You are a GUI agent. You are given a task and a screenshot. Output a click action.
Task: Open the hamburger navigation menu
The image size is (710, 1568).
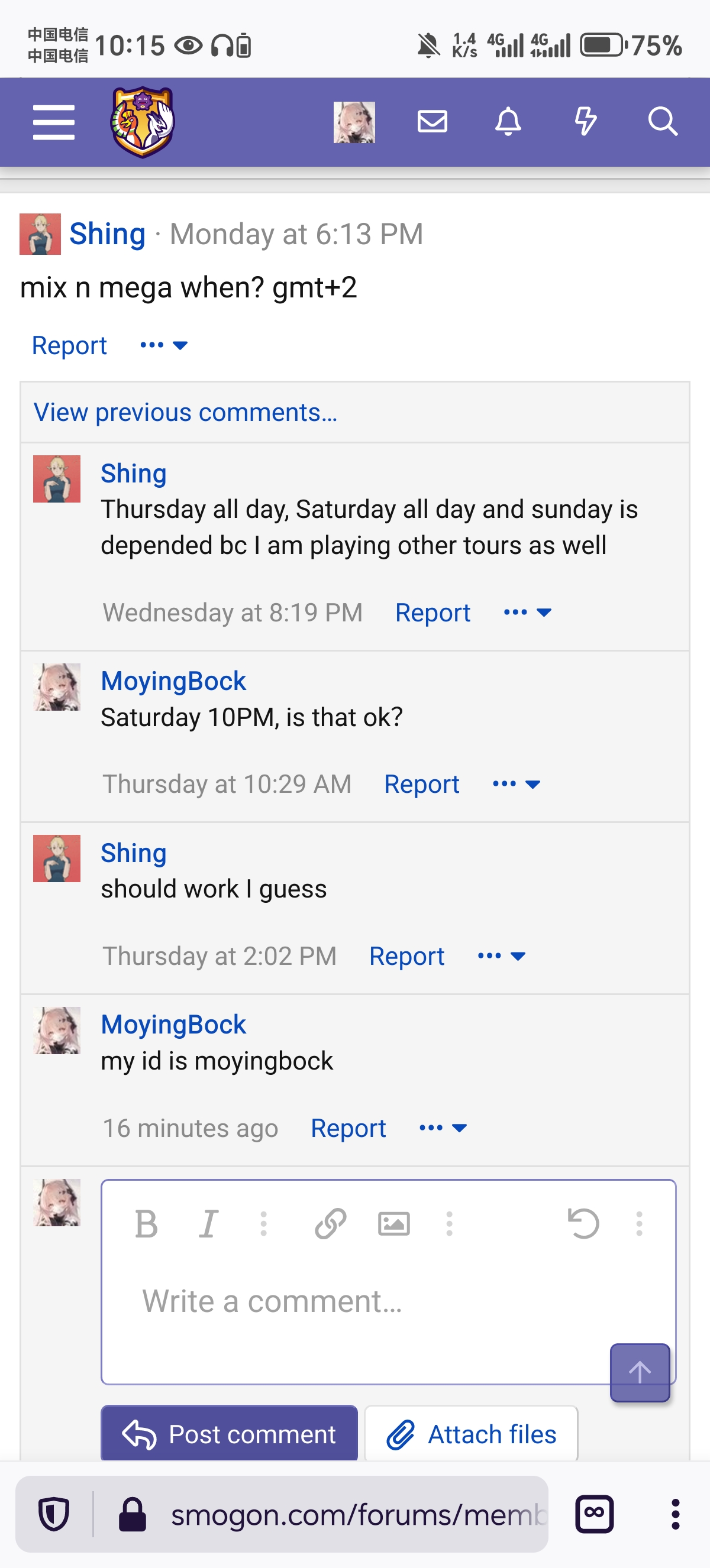coord(54,122)
